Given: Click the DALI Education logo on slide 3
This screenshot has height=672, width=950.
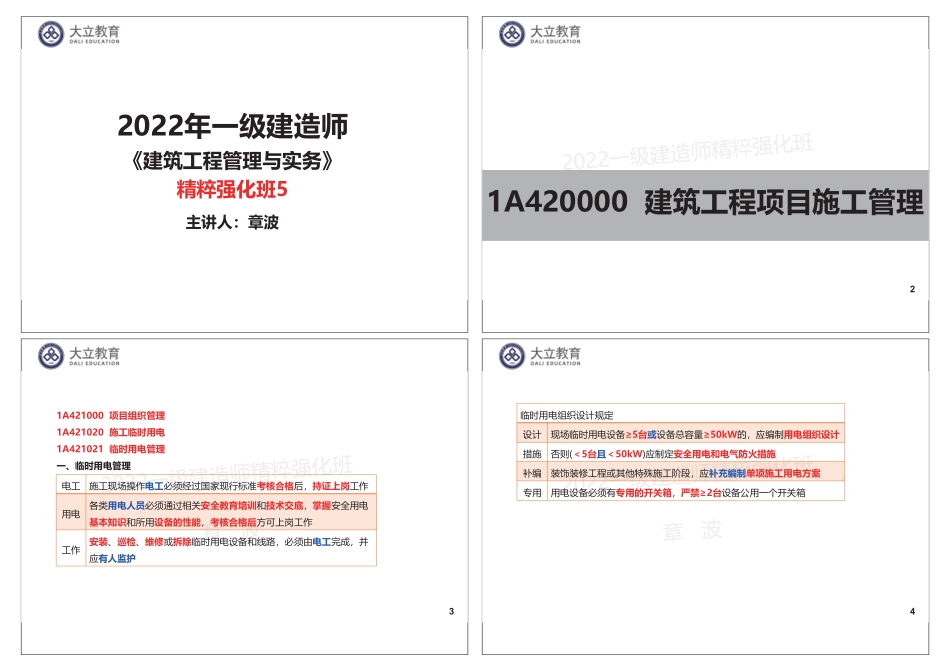Looking at the screenshot, I should click(80, 357).
